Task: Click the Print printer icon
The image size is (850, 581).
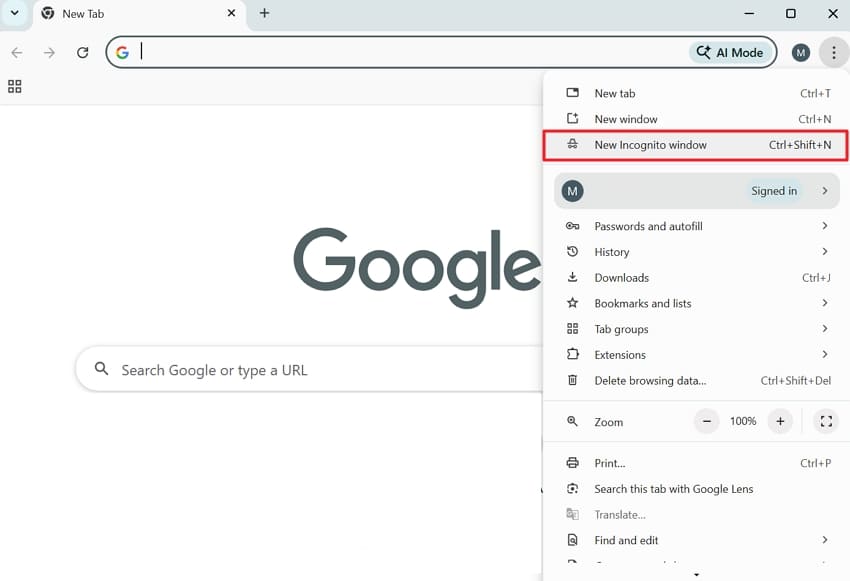Action: point(572,463)
